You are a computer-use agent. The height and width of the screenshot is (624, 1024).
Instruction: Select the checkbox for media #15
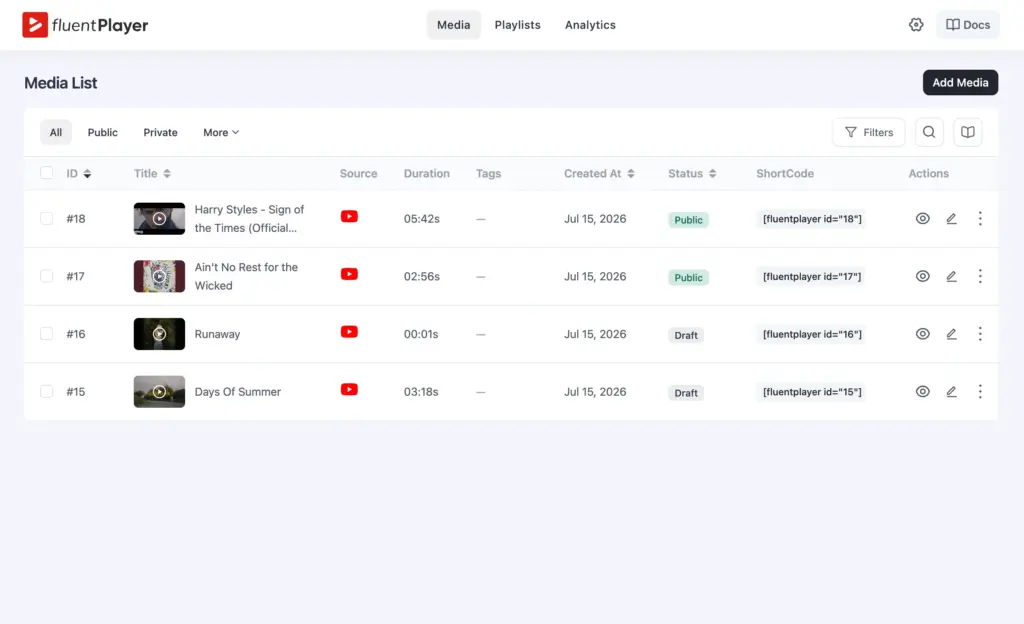tap(46, 391)
